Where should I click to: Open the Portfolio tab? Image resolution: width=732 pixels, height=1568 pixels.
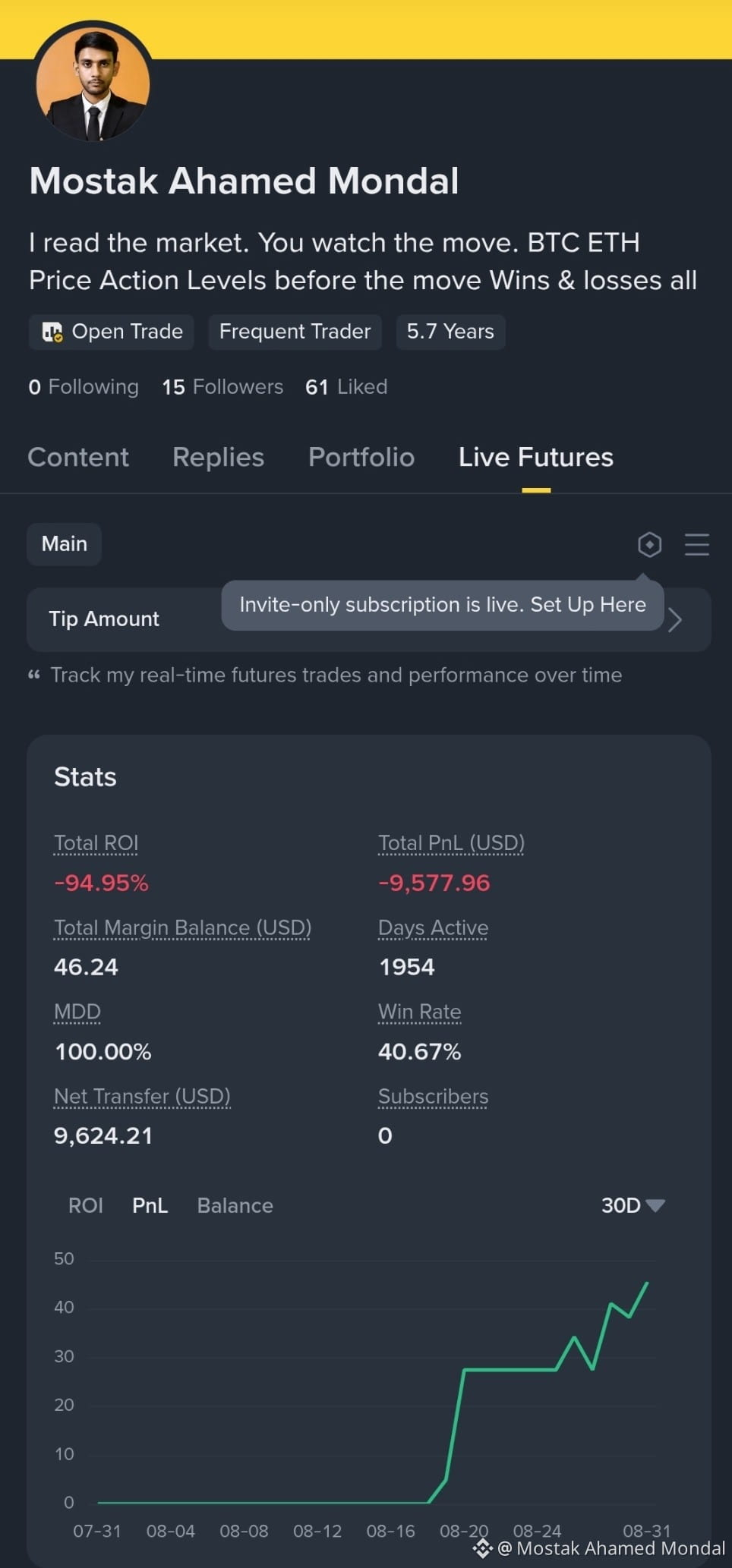tap(361, 457)
